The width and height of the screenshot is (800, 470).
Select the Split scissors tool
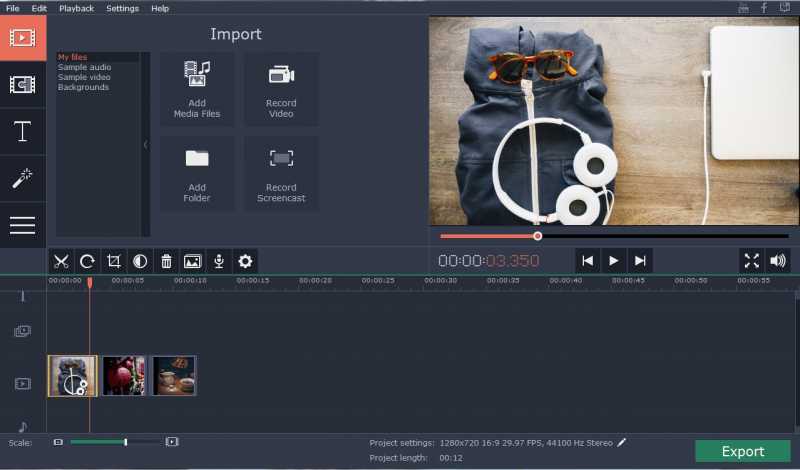point(61,261)
